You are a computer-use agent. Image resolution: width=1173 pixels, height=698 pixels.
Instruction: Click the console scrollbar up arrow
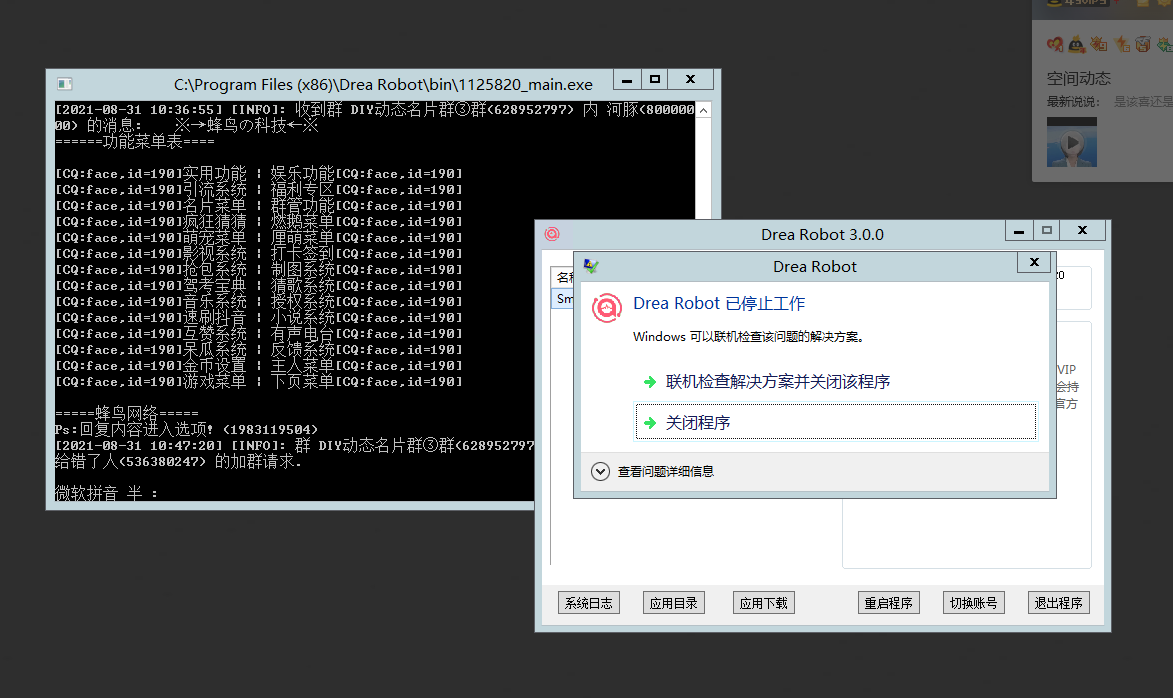pyautogui.click(x=704, y=110)
